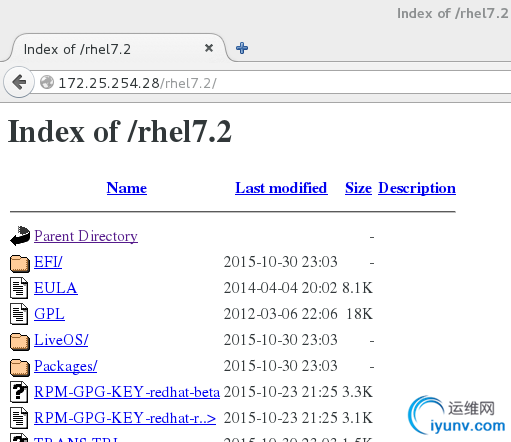
Task: Click the Index of /rhel7.2 page heading
Action: pos(120,132)
